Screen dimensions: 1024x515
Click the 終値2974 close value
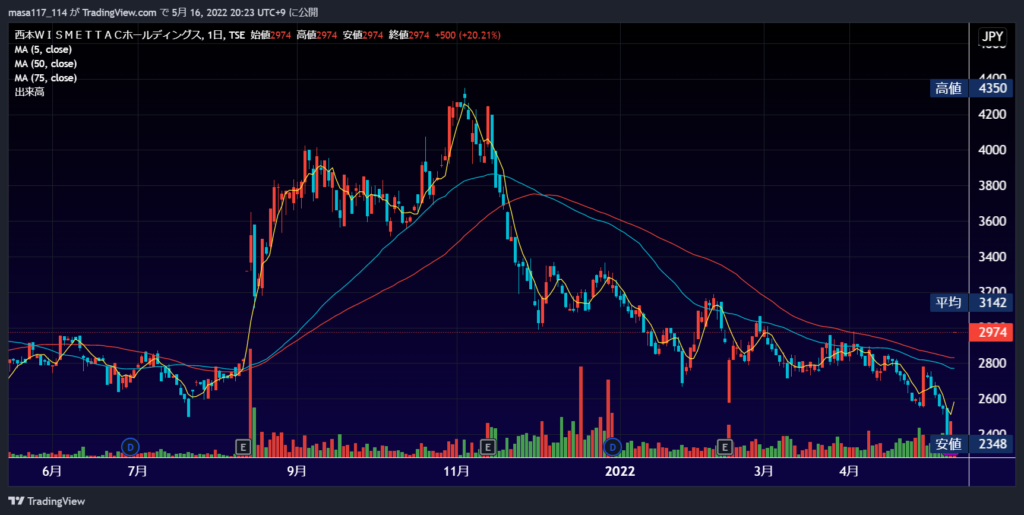409,35
